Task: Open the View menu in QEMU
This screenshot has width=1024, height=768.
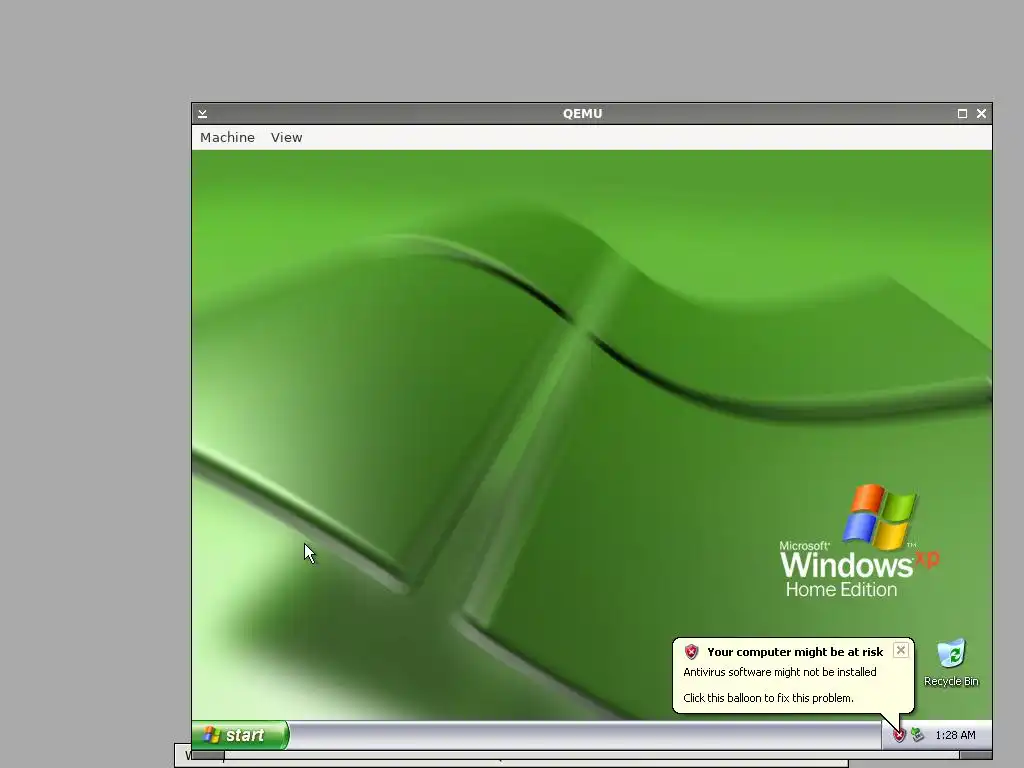Action: 287,137
